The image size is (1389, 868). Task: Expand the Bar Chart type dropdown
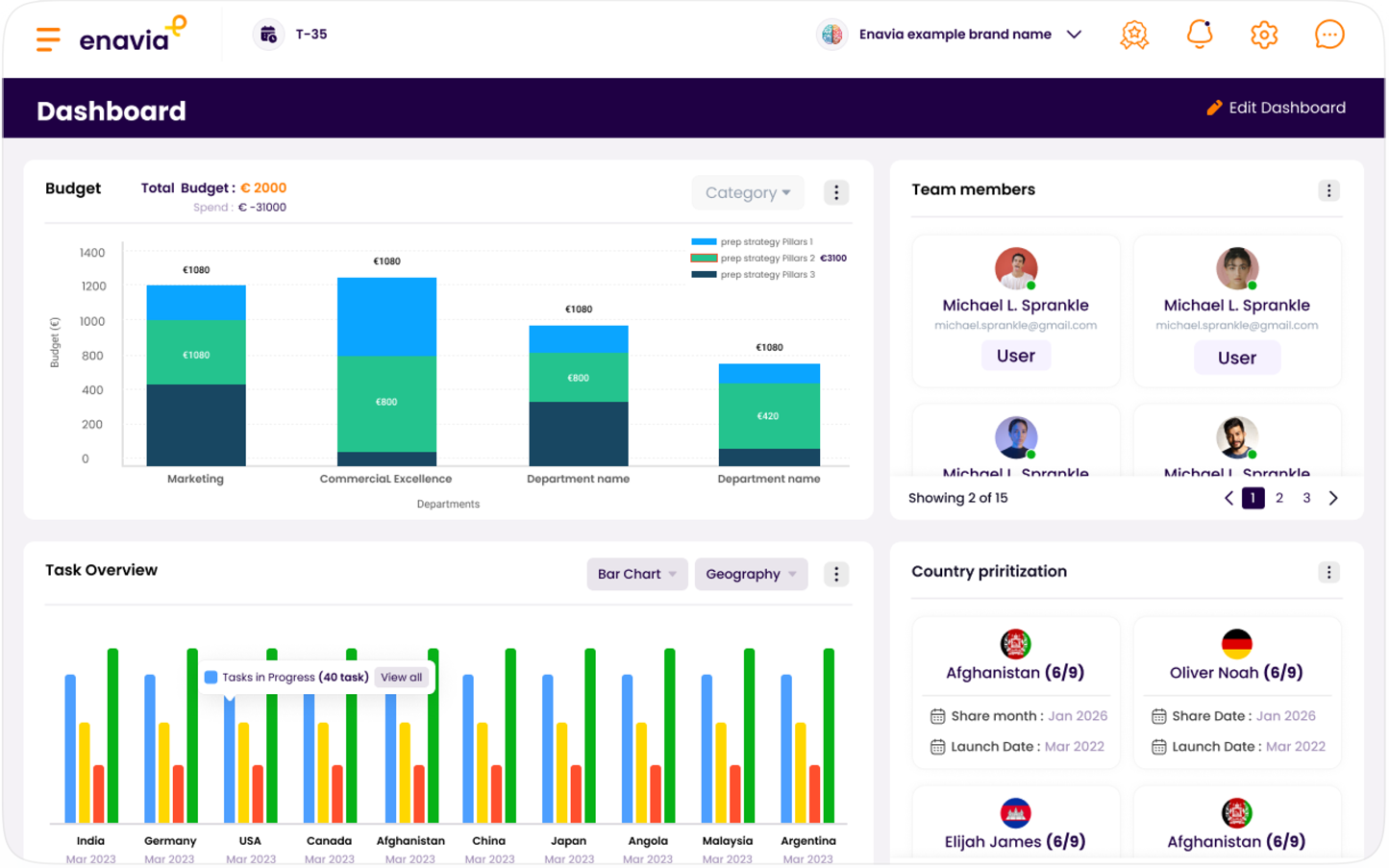click(x=636, y=574)
